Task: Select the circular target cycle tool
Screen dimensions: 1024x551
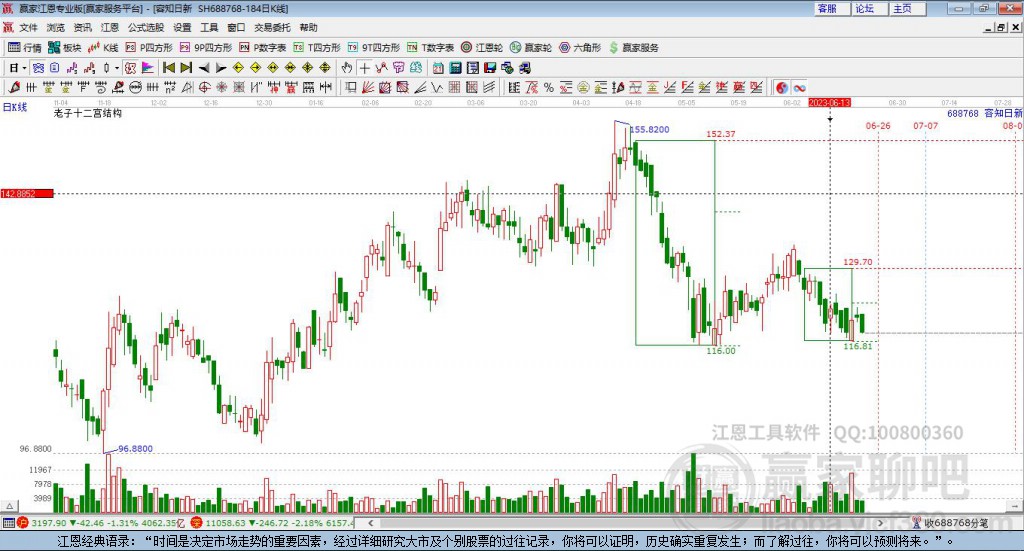Action: pos(204,87)
